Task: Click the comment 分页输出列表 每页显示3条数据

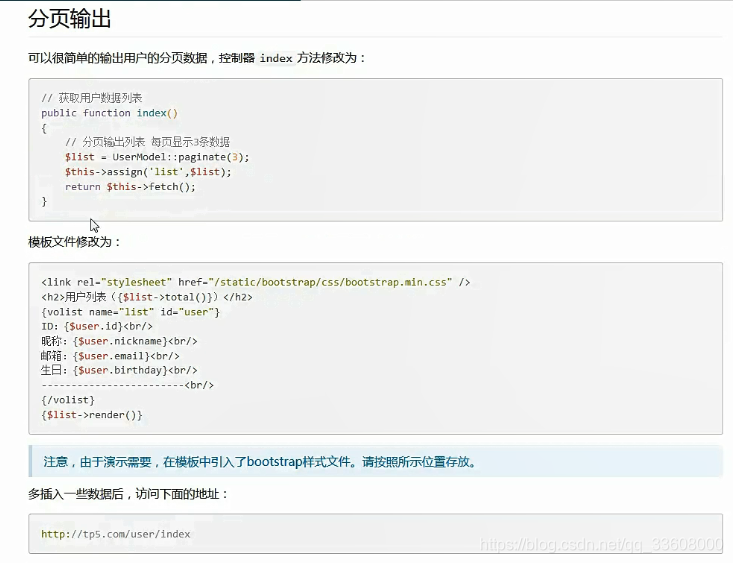Action: coord(147,142)
